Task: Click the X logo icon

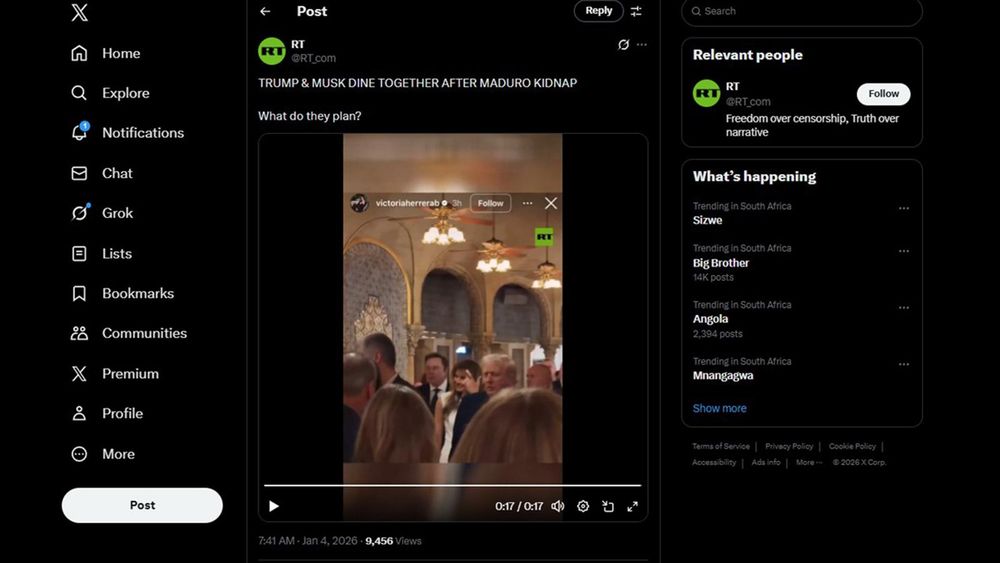Action: tap(80, 13)
